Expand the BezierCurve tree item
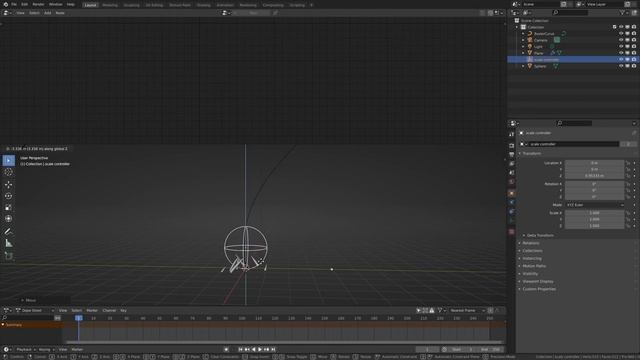This screenshot has height=360, width=640. (523, 34)
